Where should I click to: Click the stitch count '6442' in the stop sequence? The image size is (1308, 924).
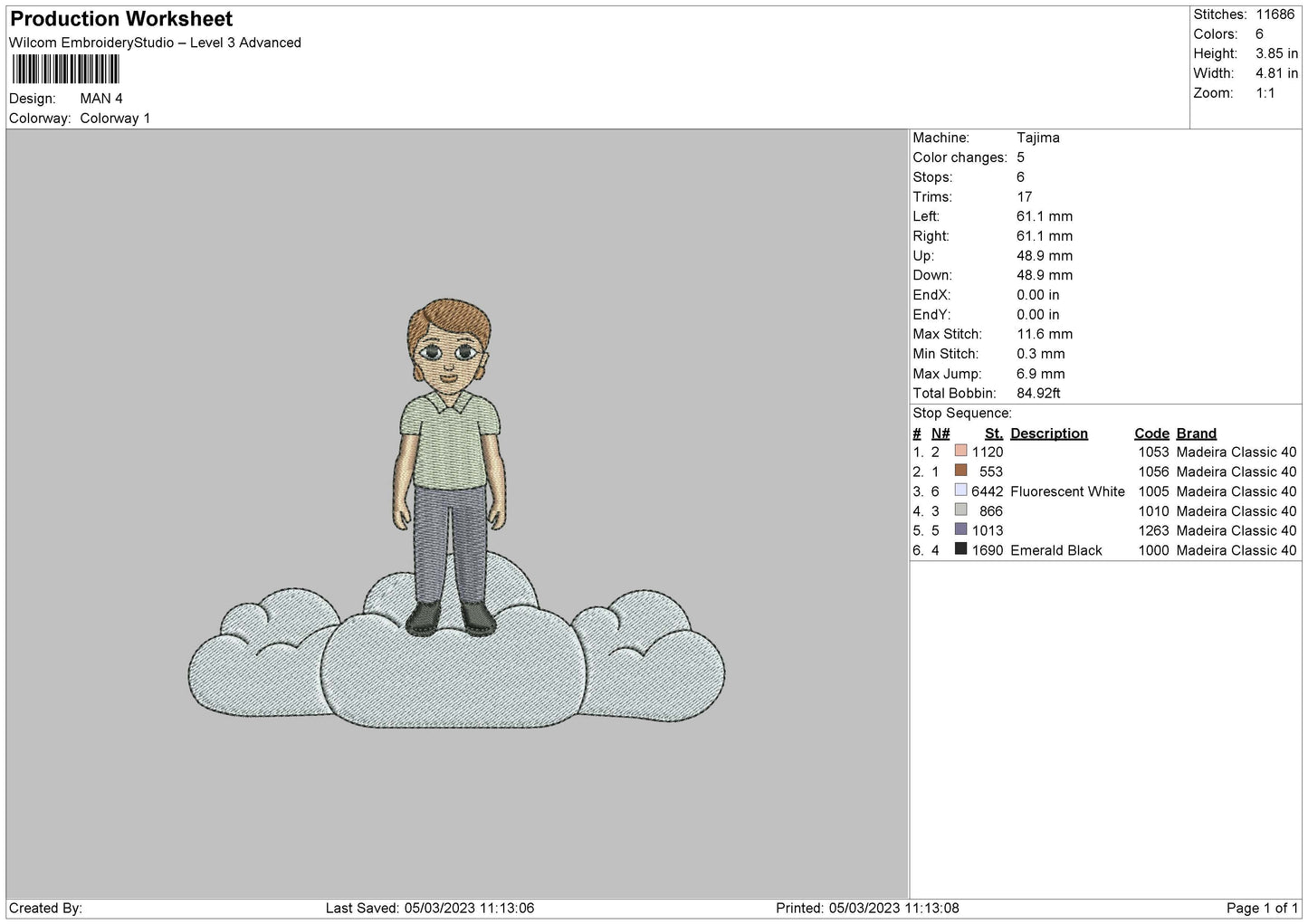click(x=988, y=491)
